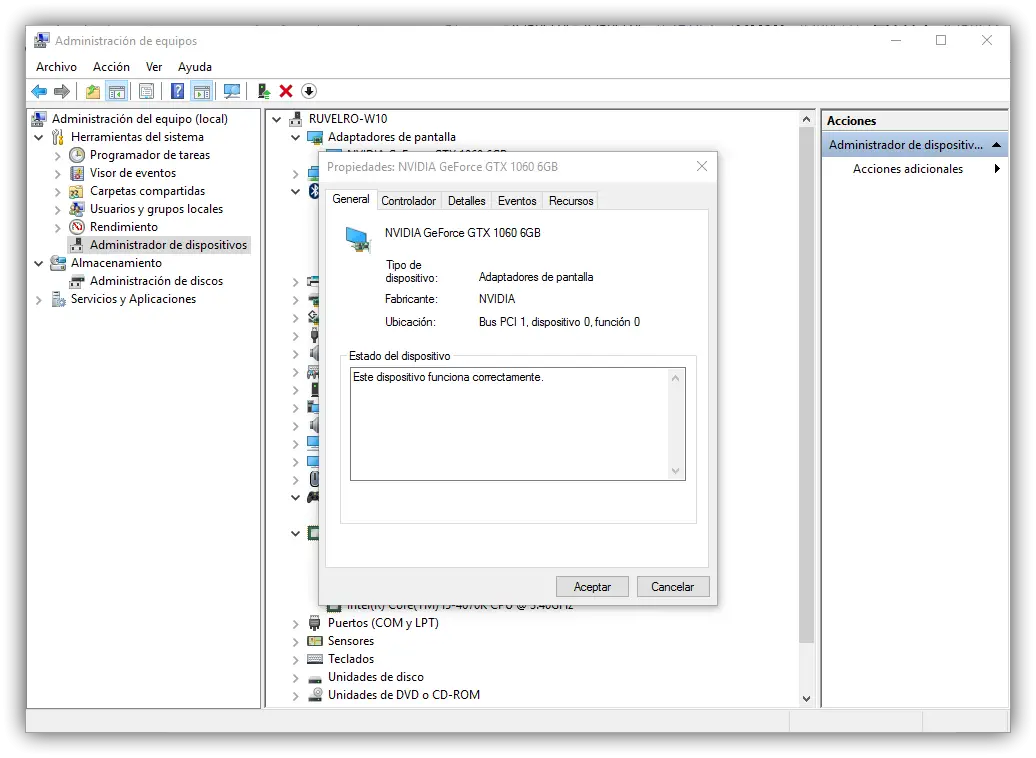Viewport: 1036px width, 758px height.
Task: Expand Programador de tareas node
Action: [57, 155]
